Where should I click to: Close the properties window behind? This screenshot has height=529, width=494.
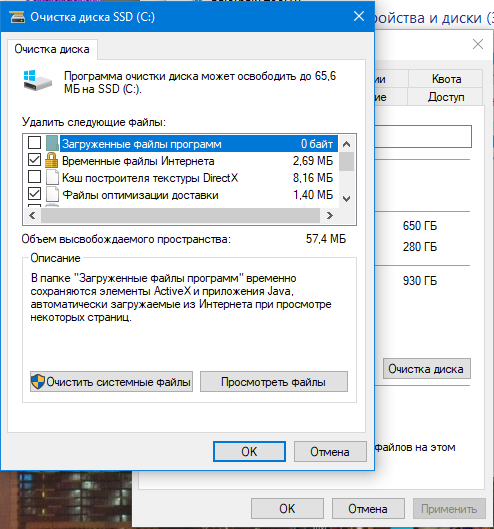478,44
